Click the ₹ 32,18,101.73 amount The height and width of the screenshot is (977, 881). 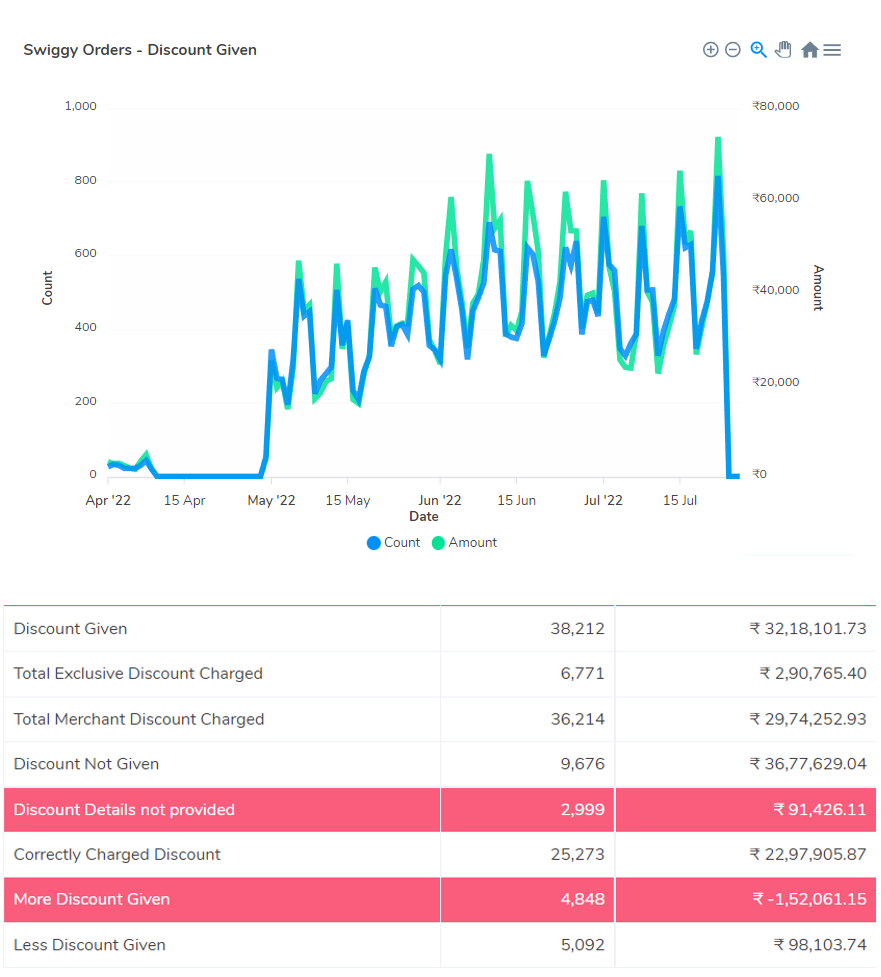click(x=807, y=629)
